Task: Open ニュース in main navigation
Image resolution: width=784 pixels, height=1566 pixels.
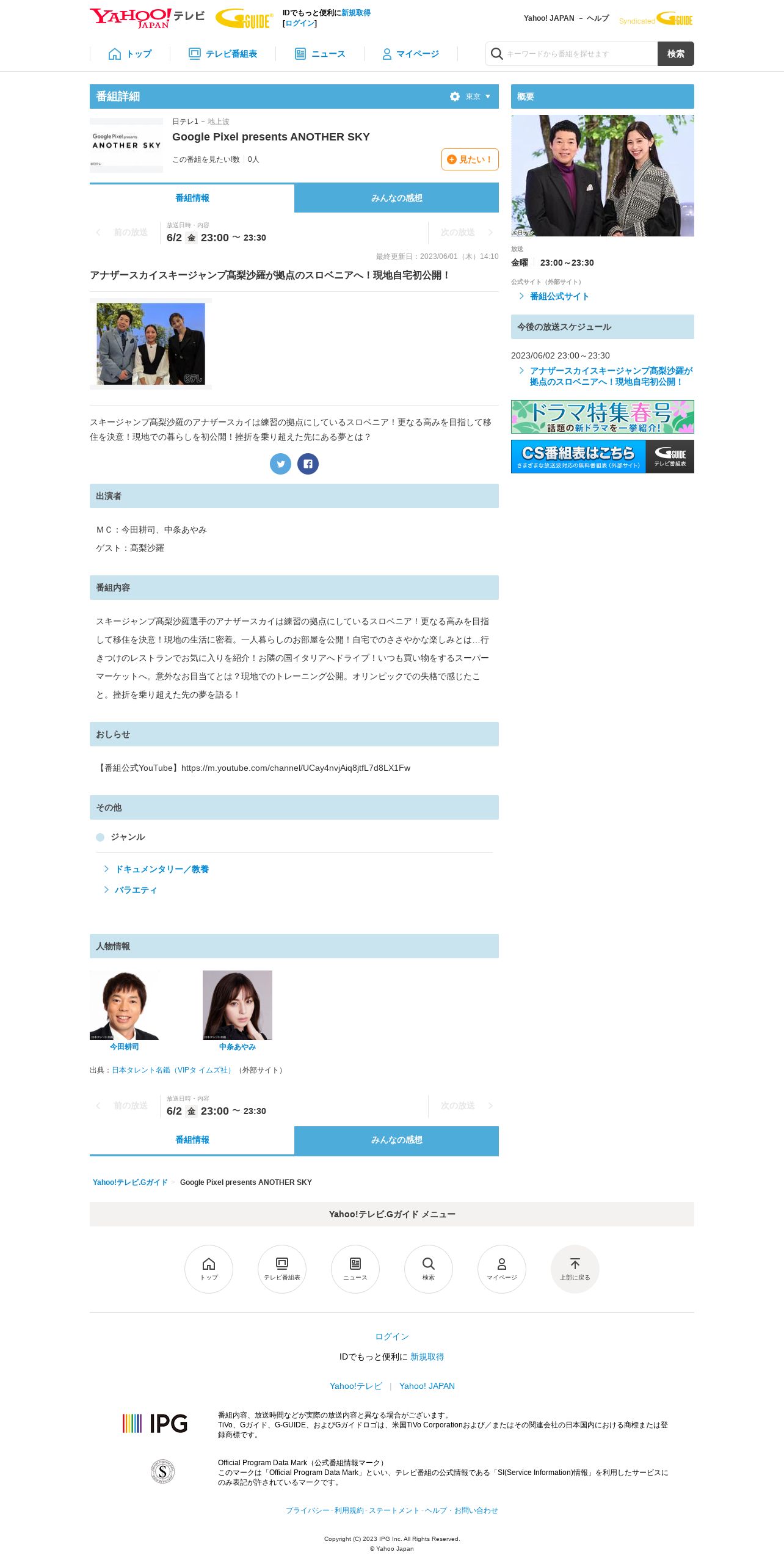Action: coord(320,54)
